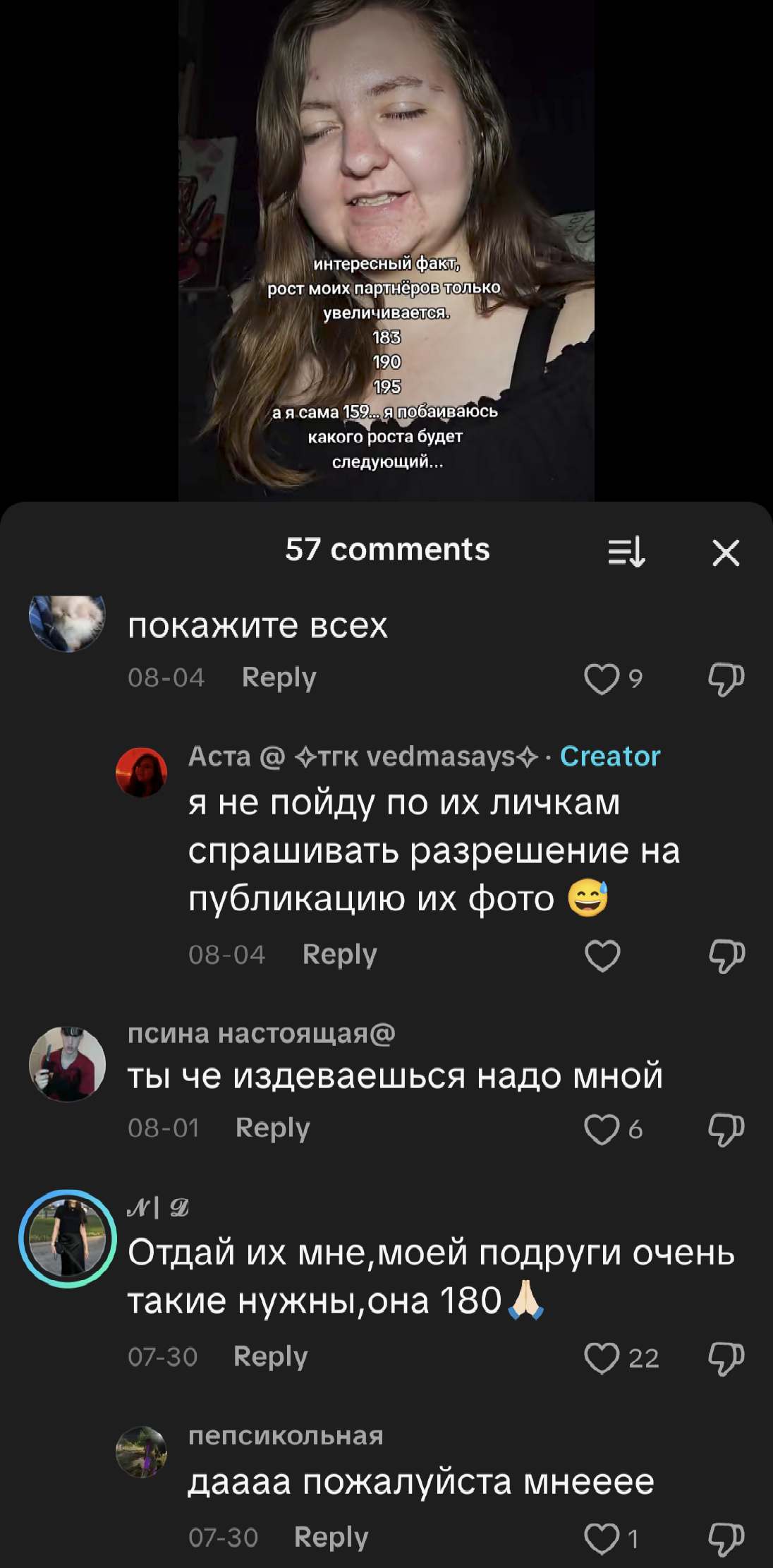Like the Creator's reply about фото

pos(602,955)
